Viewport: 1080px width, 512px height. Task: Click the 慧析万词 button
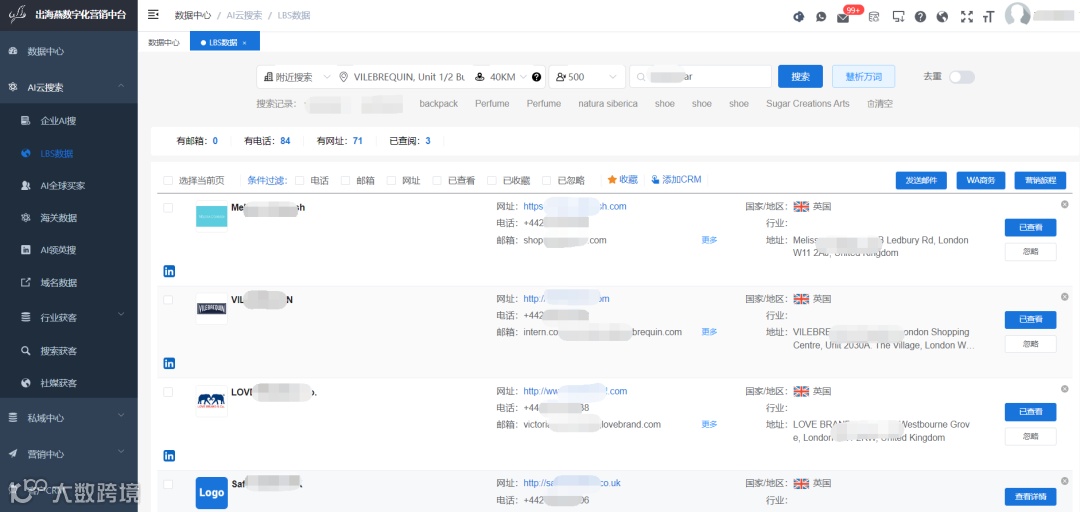(x=864, y=77)
